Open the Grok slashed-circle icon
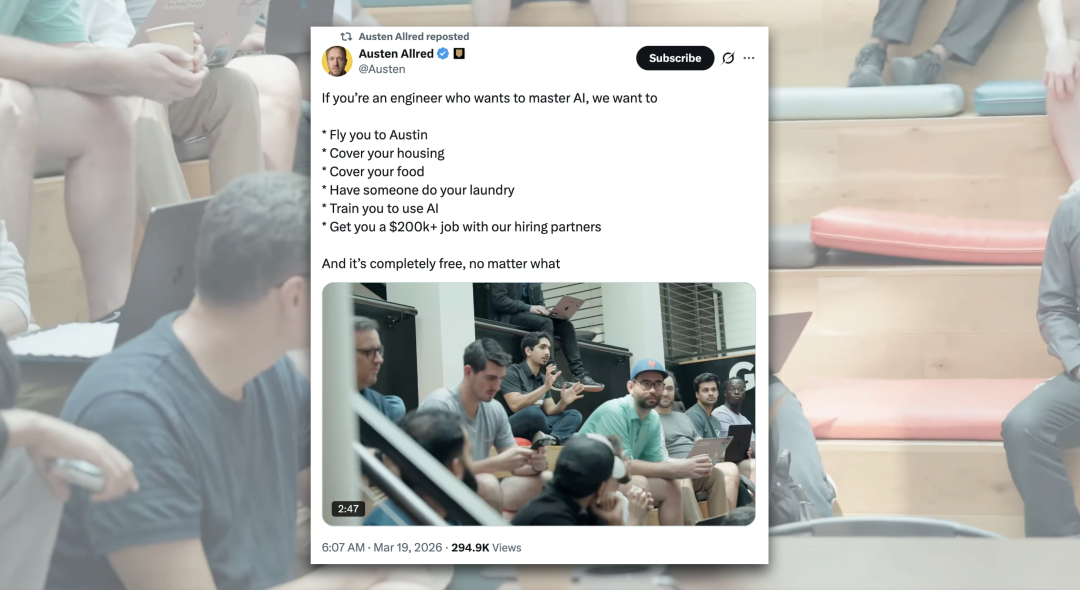Image resolution: width=1080 pixels, height=590 pixels. pos(728,59)
